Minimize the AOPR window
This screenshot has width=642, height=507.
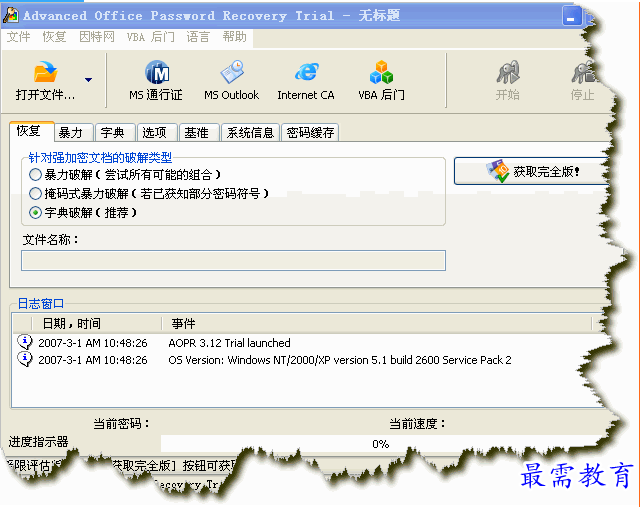[571, 16]
